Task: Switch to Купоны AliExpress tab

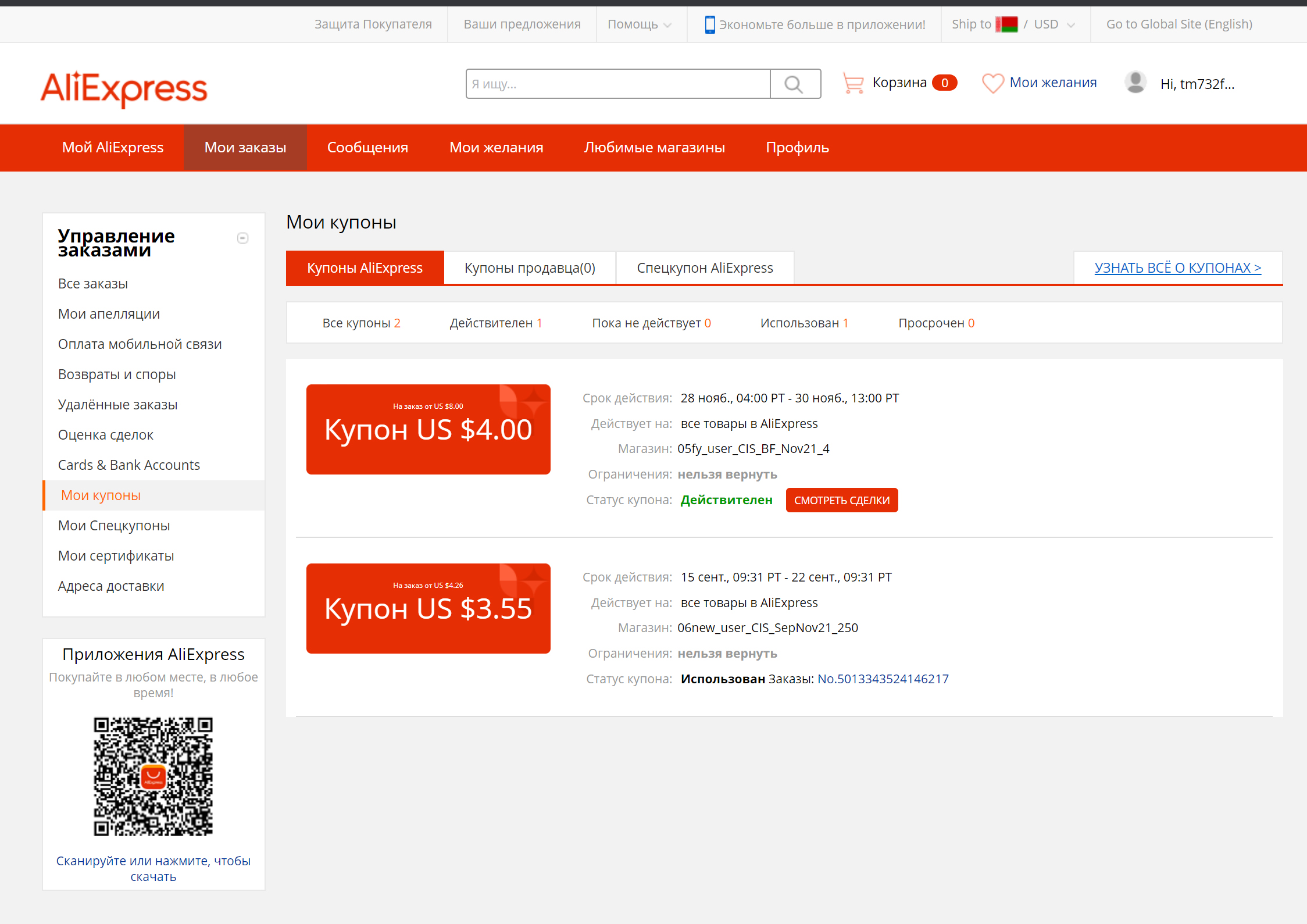Action: click(365, 267)
